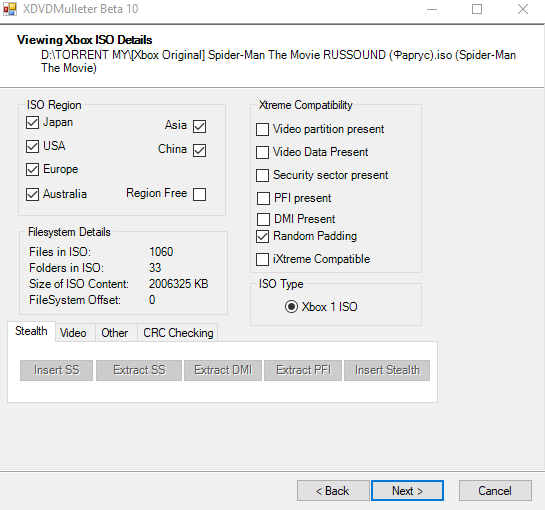Click the Extract PFI button
545x510 pixels.
303,370
